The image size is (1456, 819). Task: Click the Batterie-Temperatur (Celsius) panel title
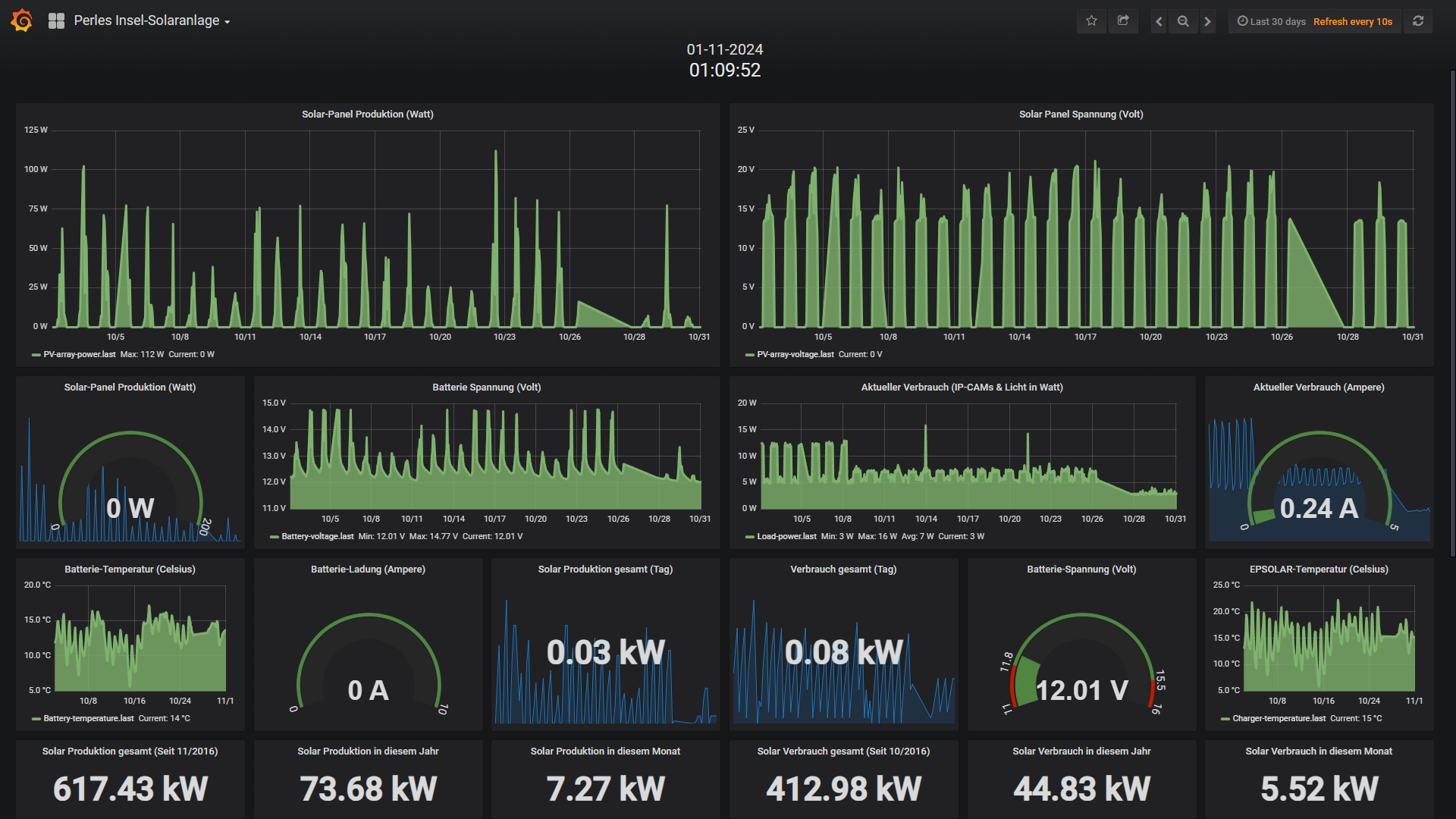tap(130, 570)
